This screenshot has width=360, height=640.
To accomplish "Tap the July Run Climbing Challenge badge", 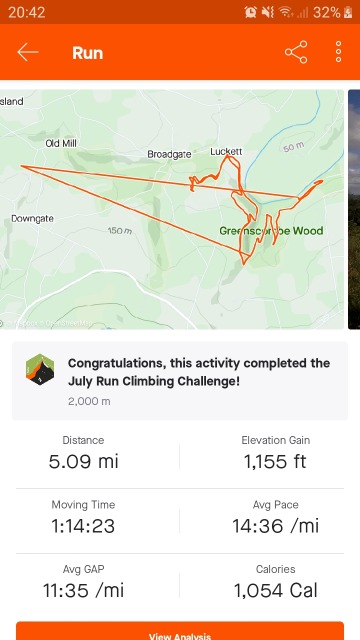I will [x=40, y=369].
